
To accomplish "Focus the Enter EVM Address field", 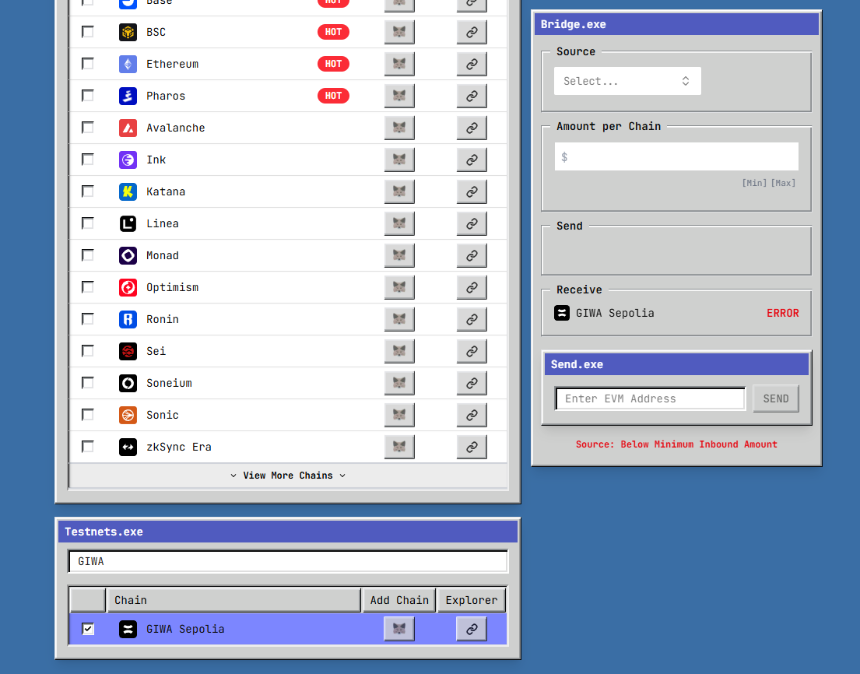I will point(650,399).
